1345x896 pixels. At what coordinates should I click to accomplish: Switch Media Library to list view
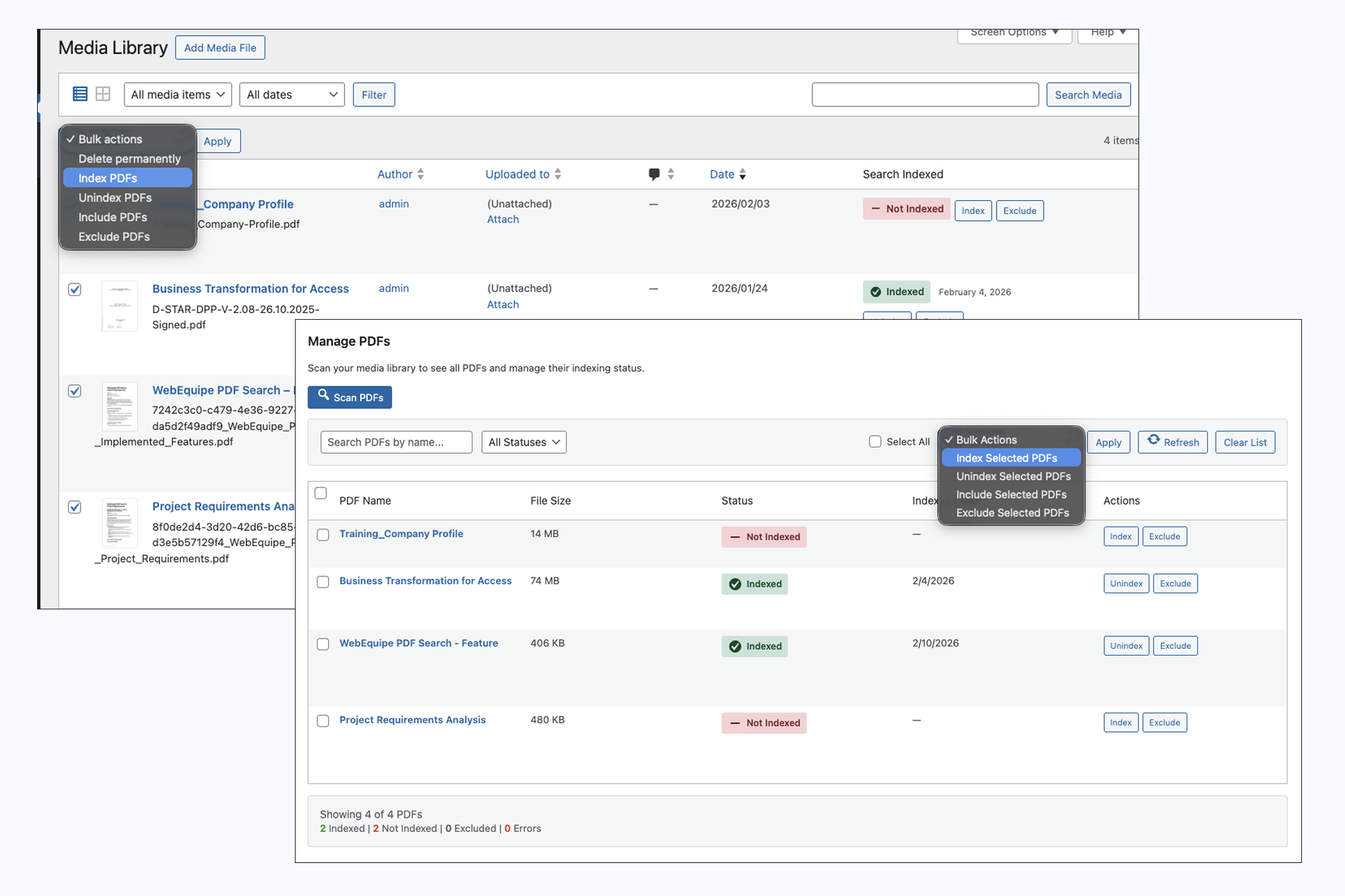point(80,94)
